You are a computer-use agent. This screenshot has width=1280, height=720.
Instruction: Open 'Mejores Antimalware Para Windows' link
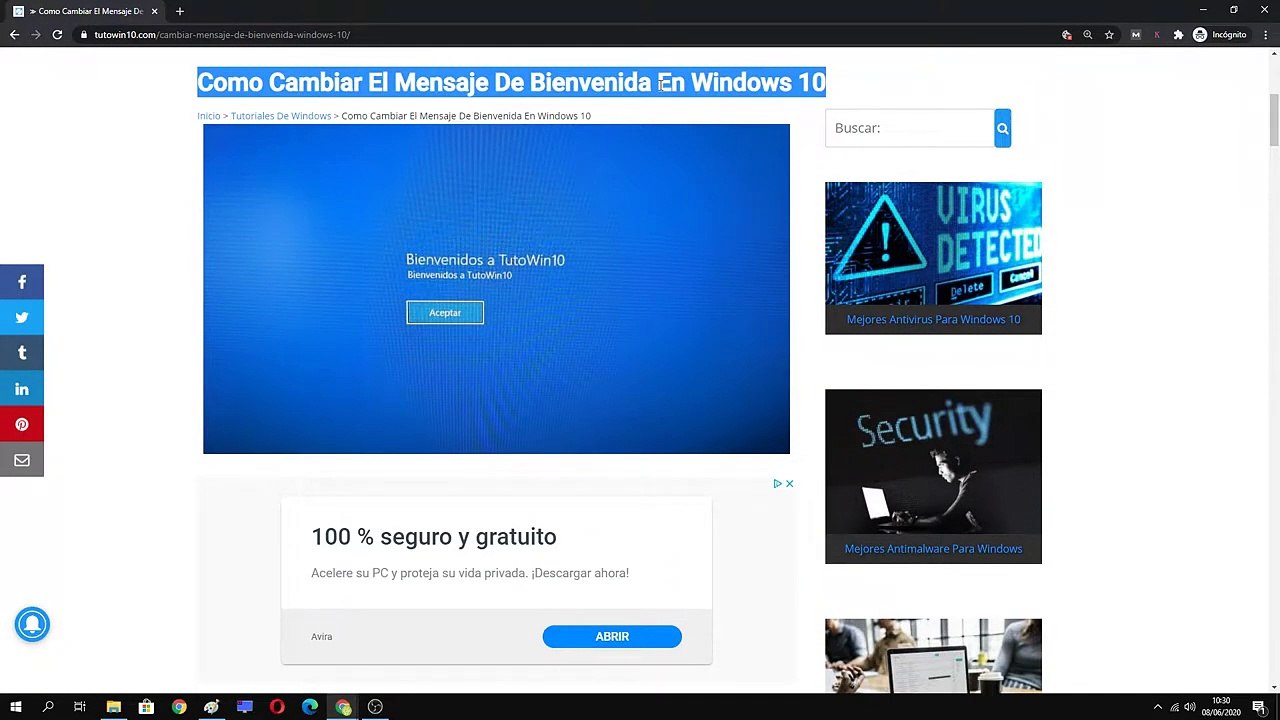(x=933, y=549)
